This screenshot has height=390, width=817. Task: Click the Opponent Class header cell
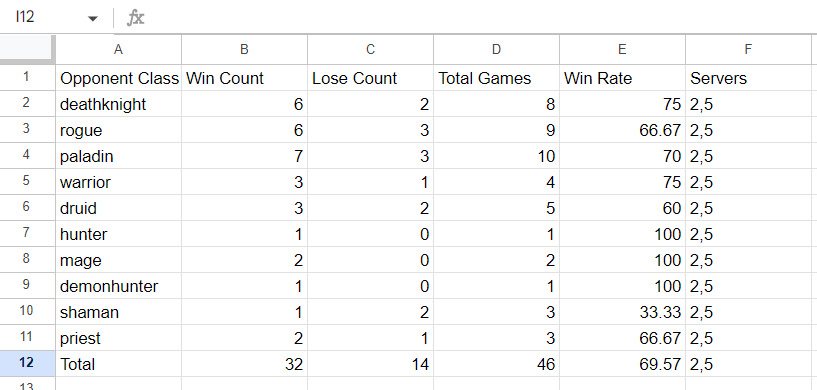pyautogui.click(x=118, y=78)
